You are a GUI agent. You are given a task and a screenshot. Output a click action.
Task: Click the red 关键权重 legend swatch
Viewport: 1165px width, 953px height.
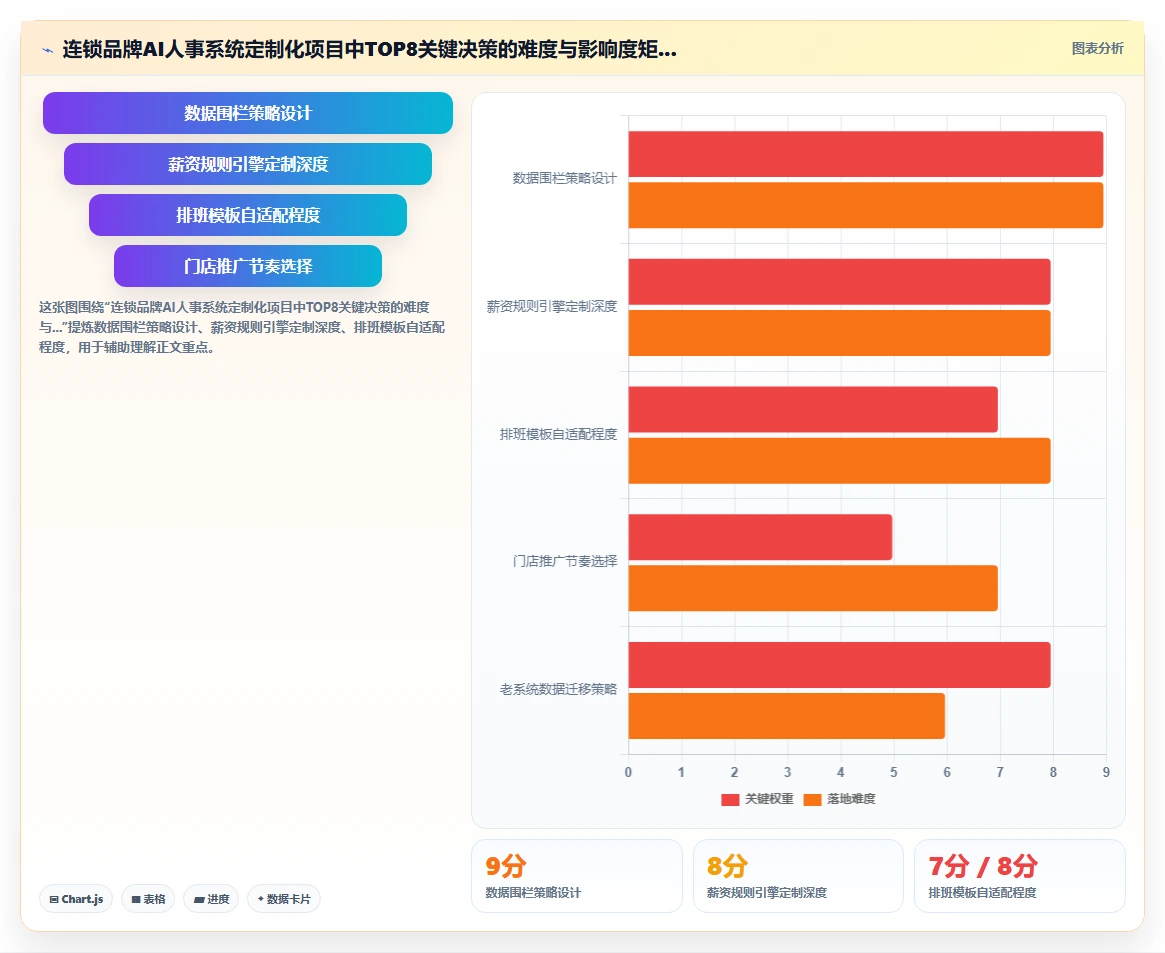(x=730, y=799)
